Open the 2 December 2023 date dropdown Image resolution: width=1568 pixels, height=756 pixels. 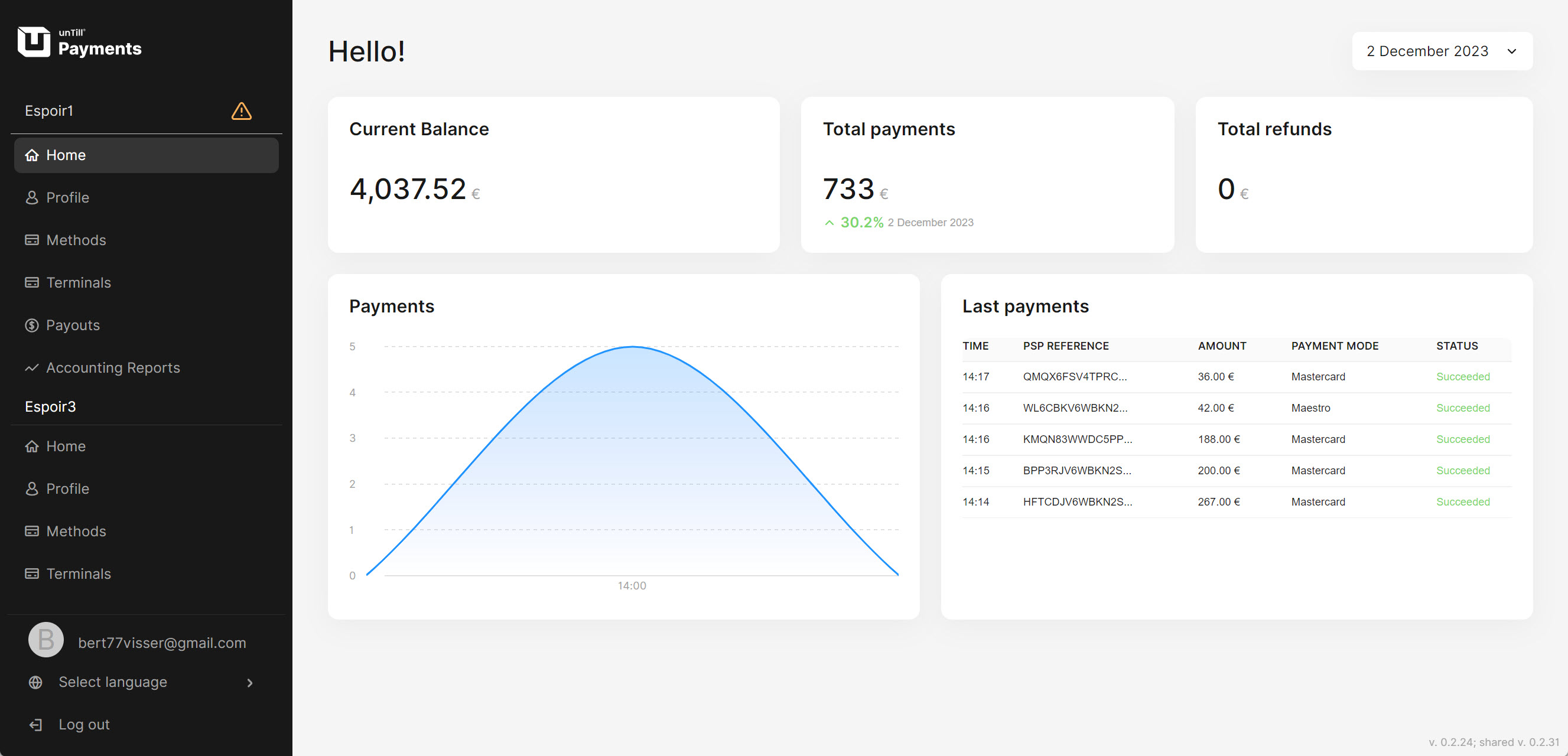point(1442,51)
